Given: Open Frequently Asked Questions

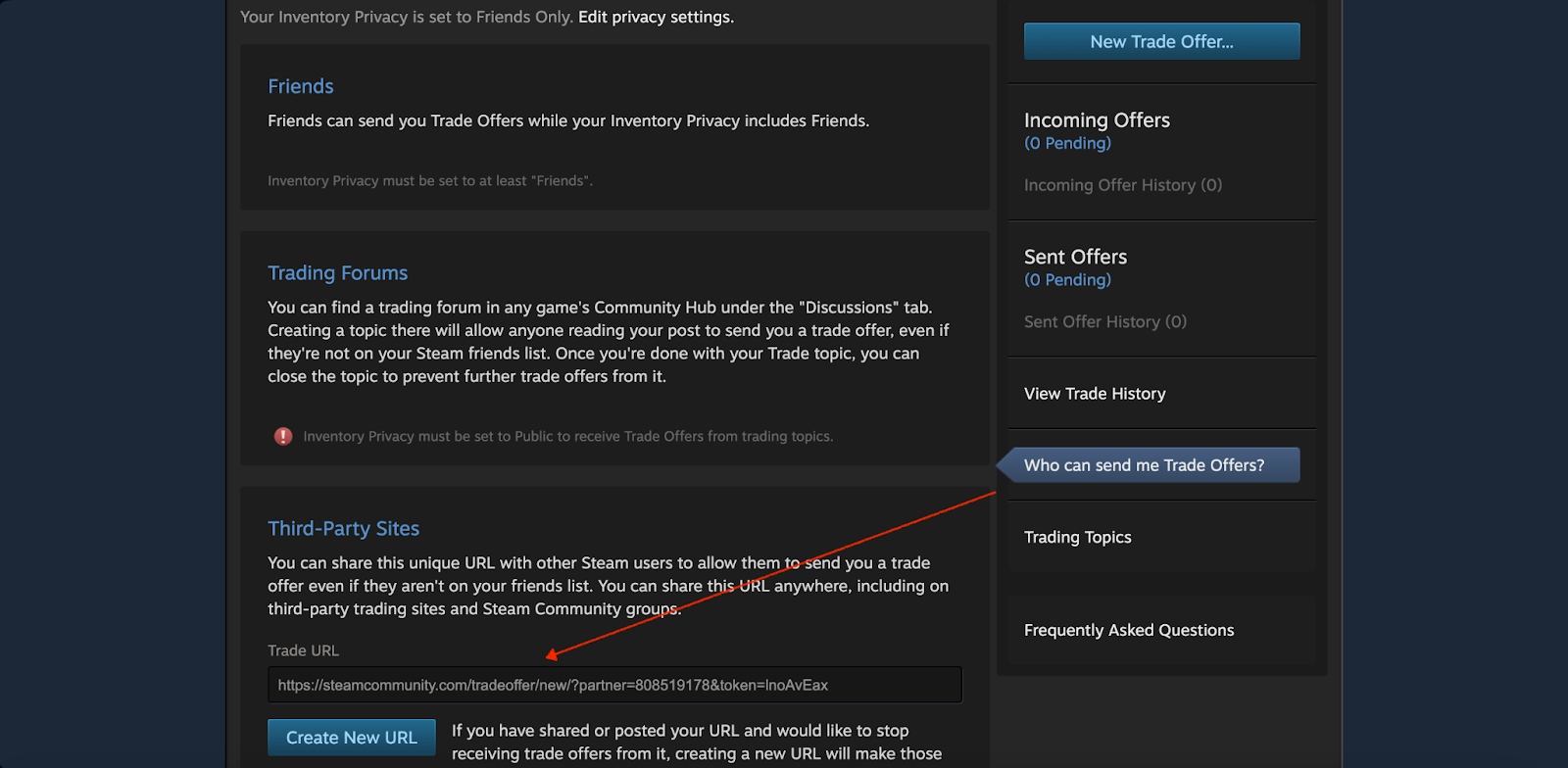Looking at the screenshot, I should pos(1128,630).
